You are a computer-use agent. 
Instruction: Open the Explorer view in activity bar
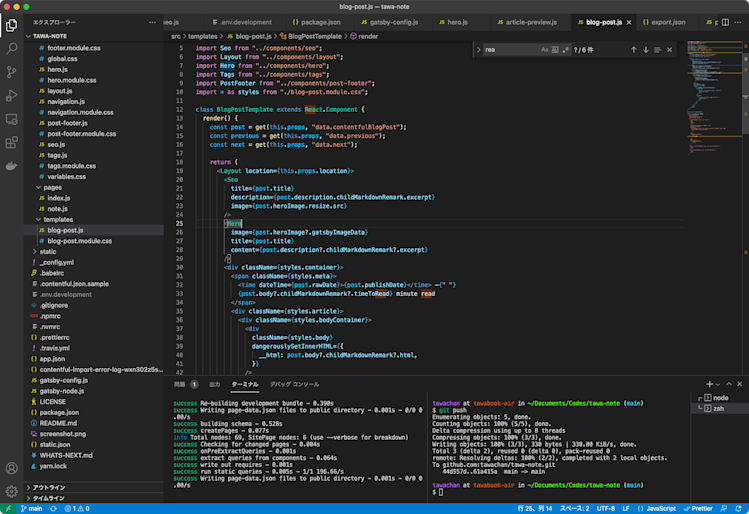pos(11,25)
